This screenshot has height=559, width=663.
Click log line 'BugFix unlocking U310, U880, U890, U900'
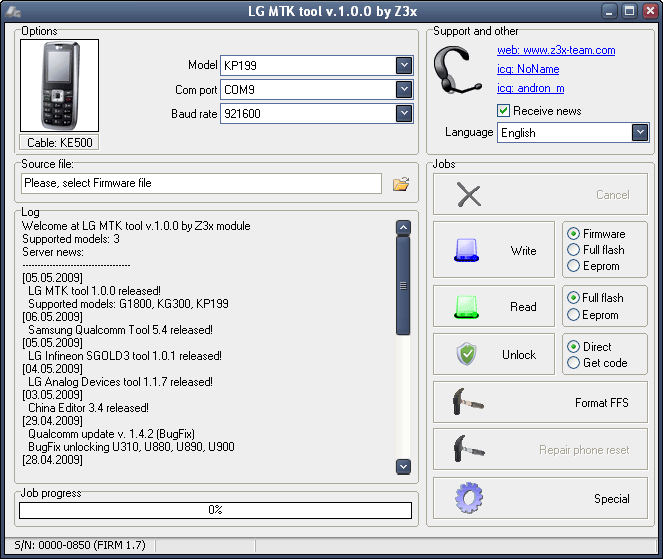coord(132,447)
